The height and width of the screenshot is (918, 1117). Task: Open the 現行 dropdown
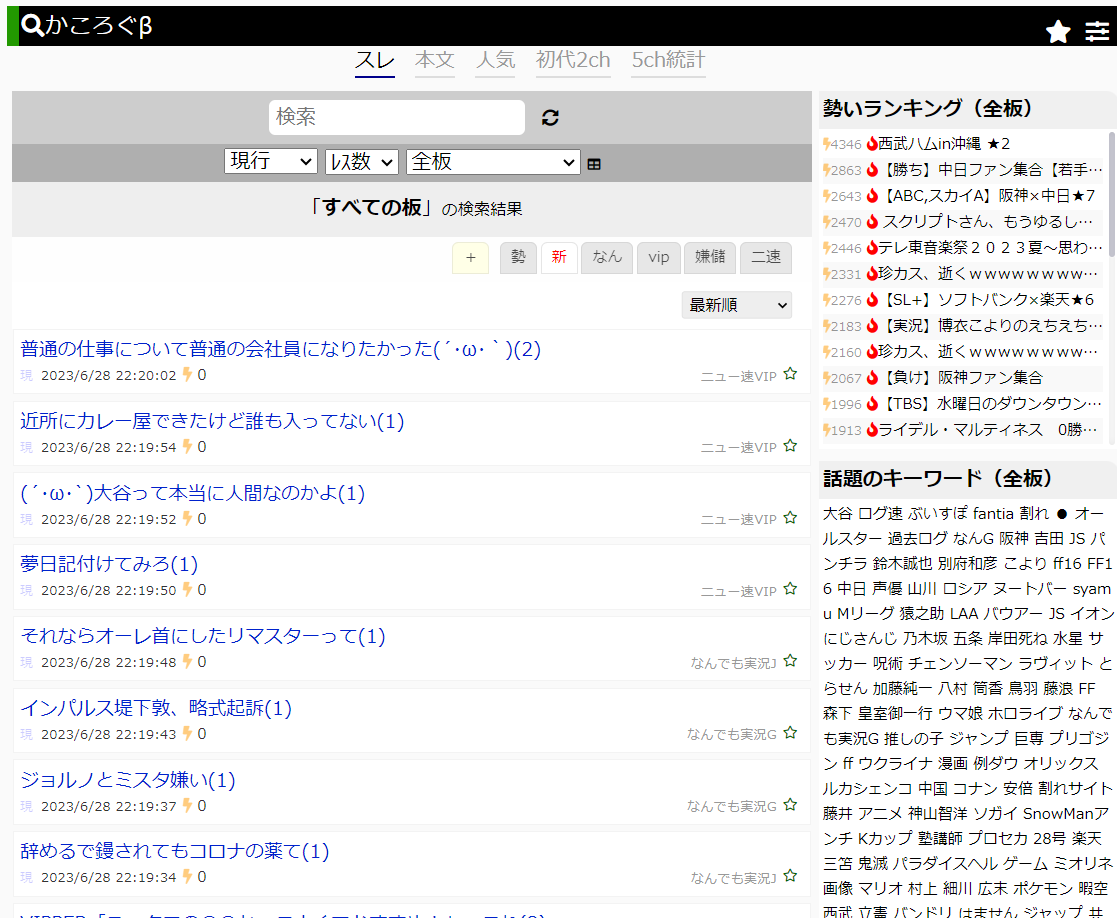pos(270,161)
